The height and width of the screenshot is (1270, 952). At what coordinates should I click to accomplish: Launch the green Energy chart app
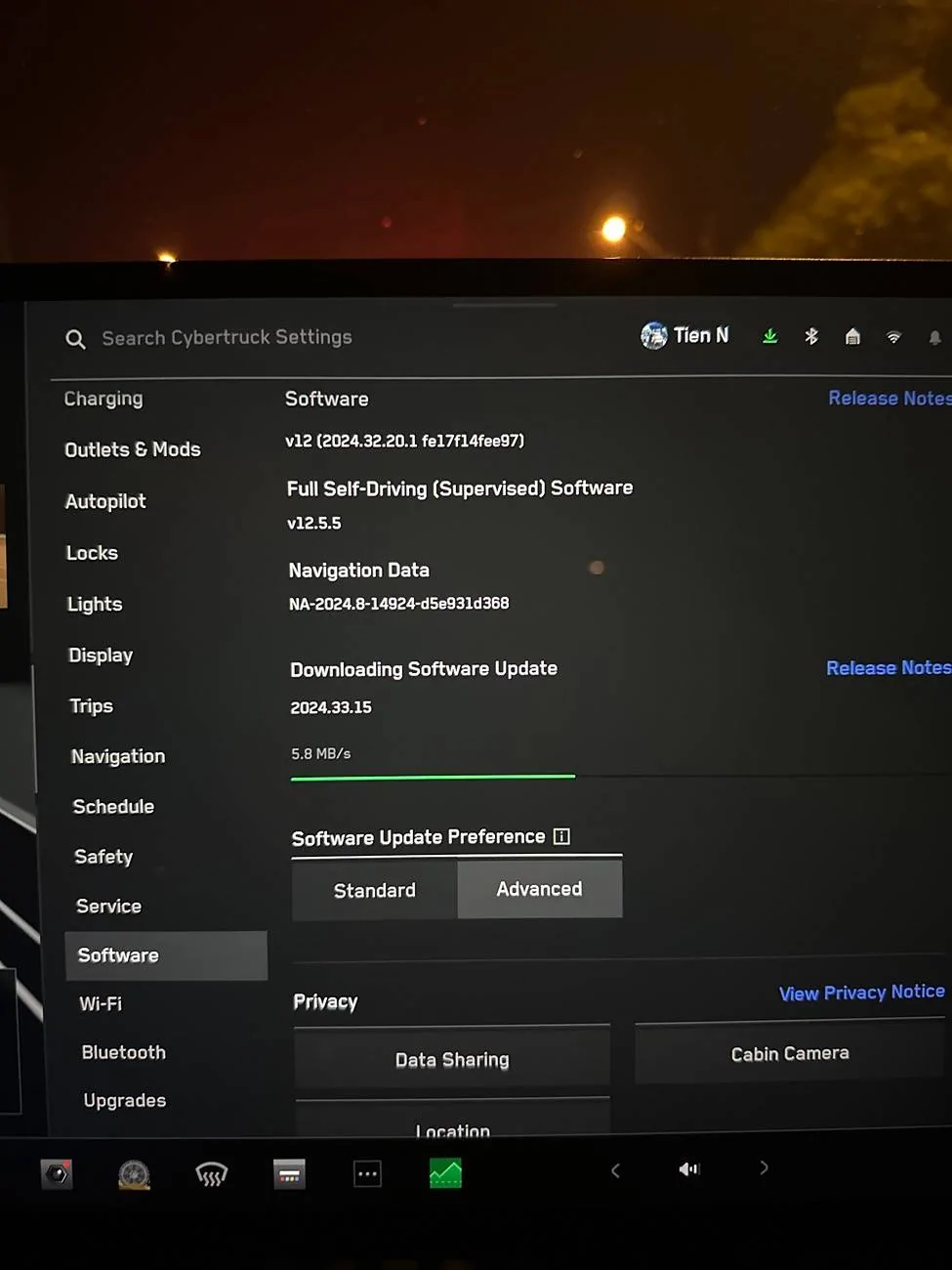click(x=445, y=1173)
